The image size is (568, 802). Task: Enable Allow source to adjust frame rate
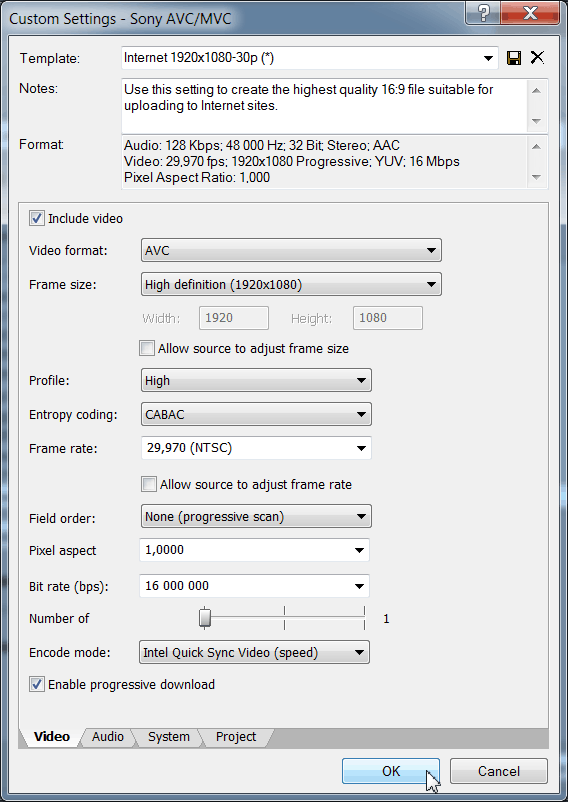149,484
